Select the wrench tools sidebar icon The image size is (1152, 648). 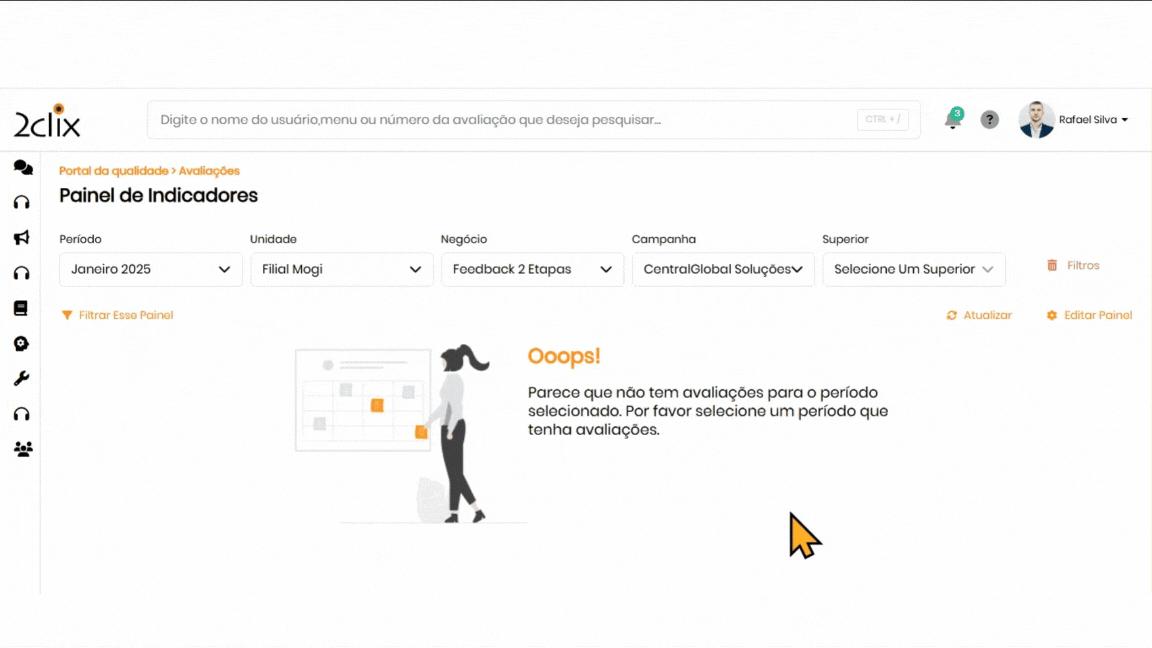[21, 379]
